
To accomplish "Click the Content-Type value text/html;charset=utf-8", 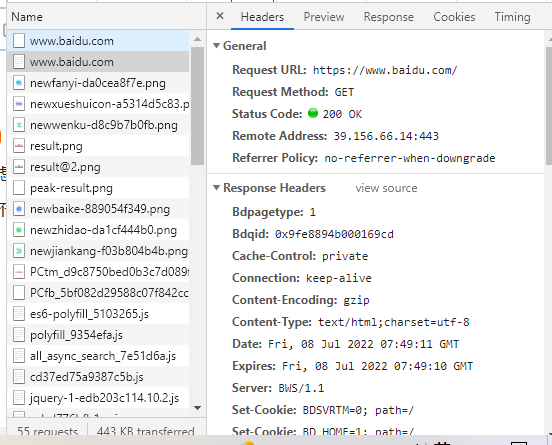I will (x=394, y=322).
